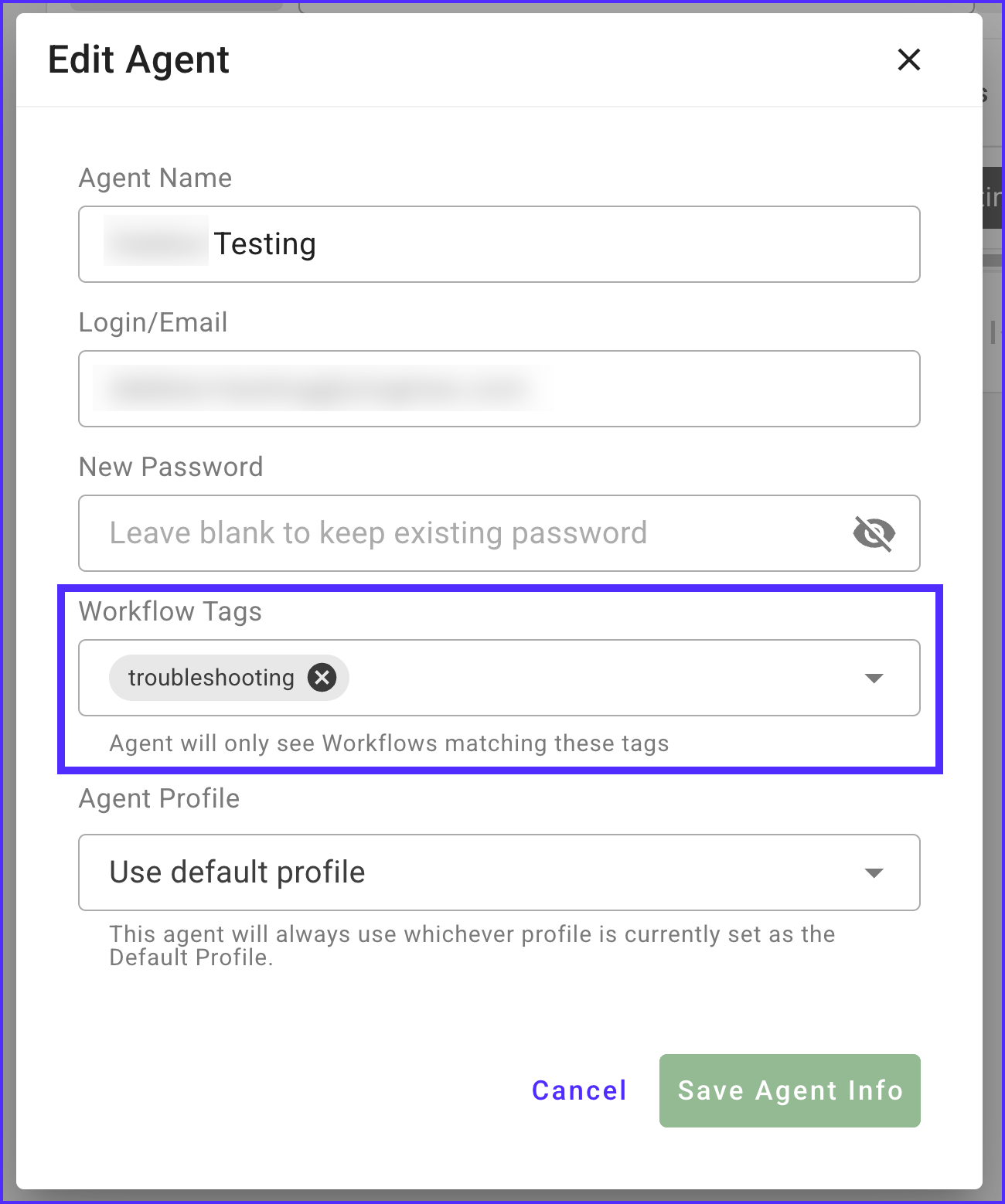Click the Login/Email label

[153, 322]
